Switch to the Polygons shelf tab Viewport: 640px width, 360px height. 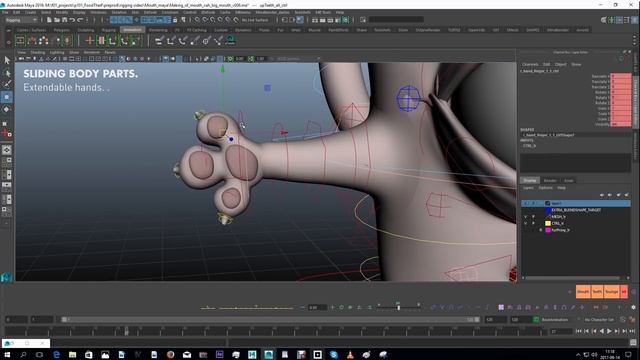click(62, 30)
